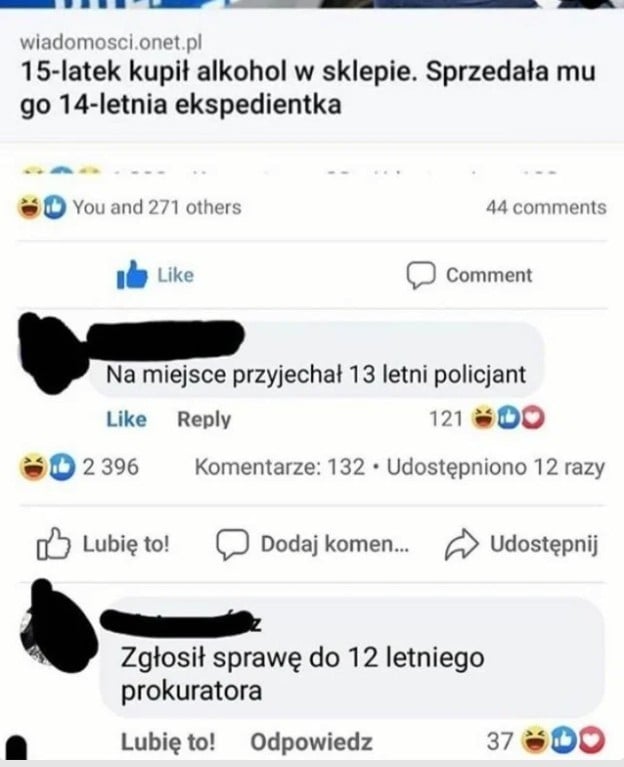
Task: Reply to the 13 letni policjant comment
Action: click(203, 420)
